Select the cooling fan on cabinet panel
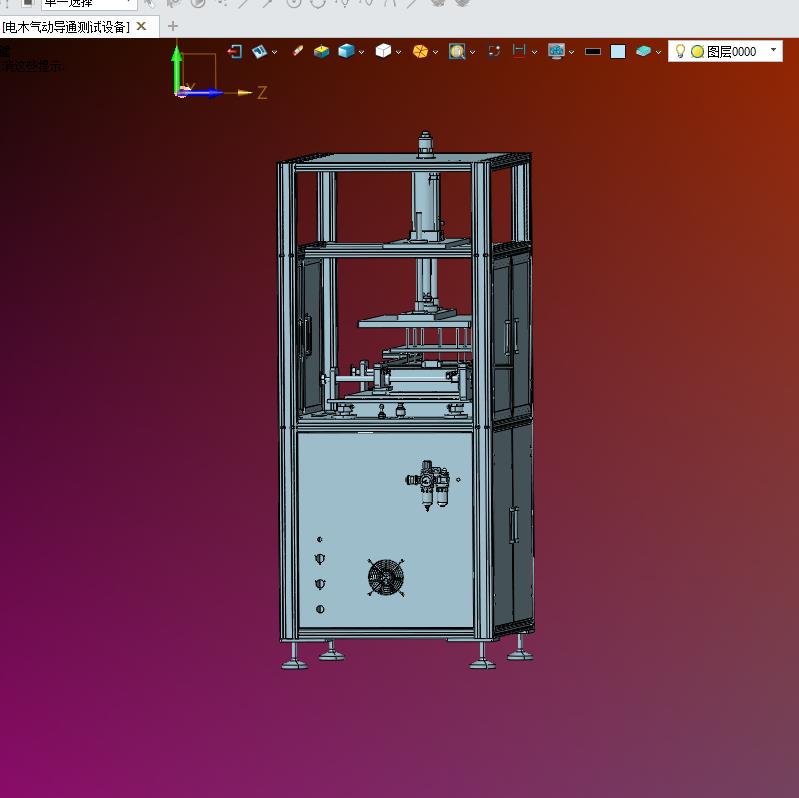799x798 pixels. [386, 577]
